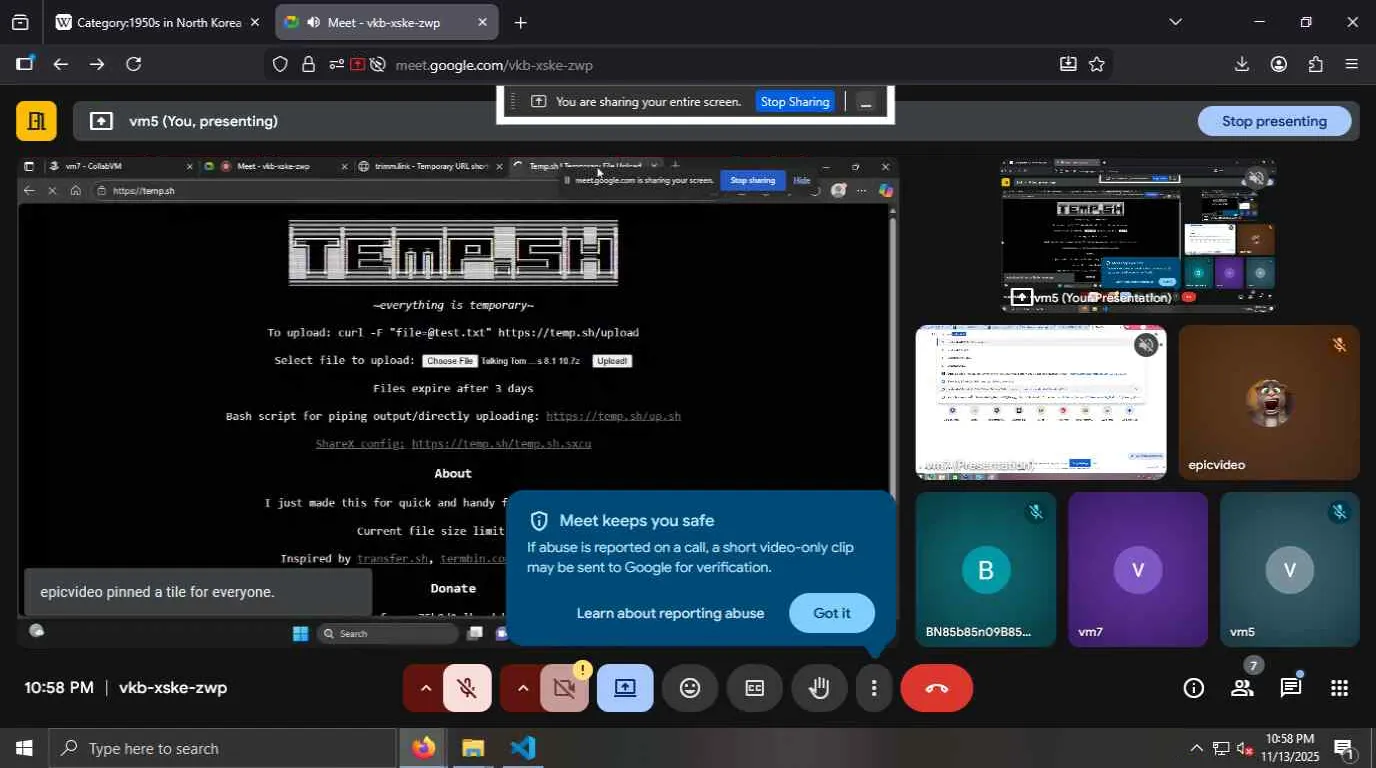Launch Visual Studio Code from the taskbar
This screenshot has width=1376, height=768.
[522, 748]
